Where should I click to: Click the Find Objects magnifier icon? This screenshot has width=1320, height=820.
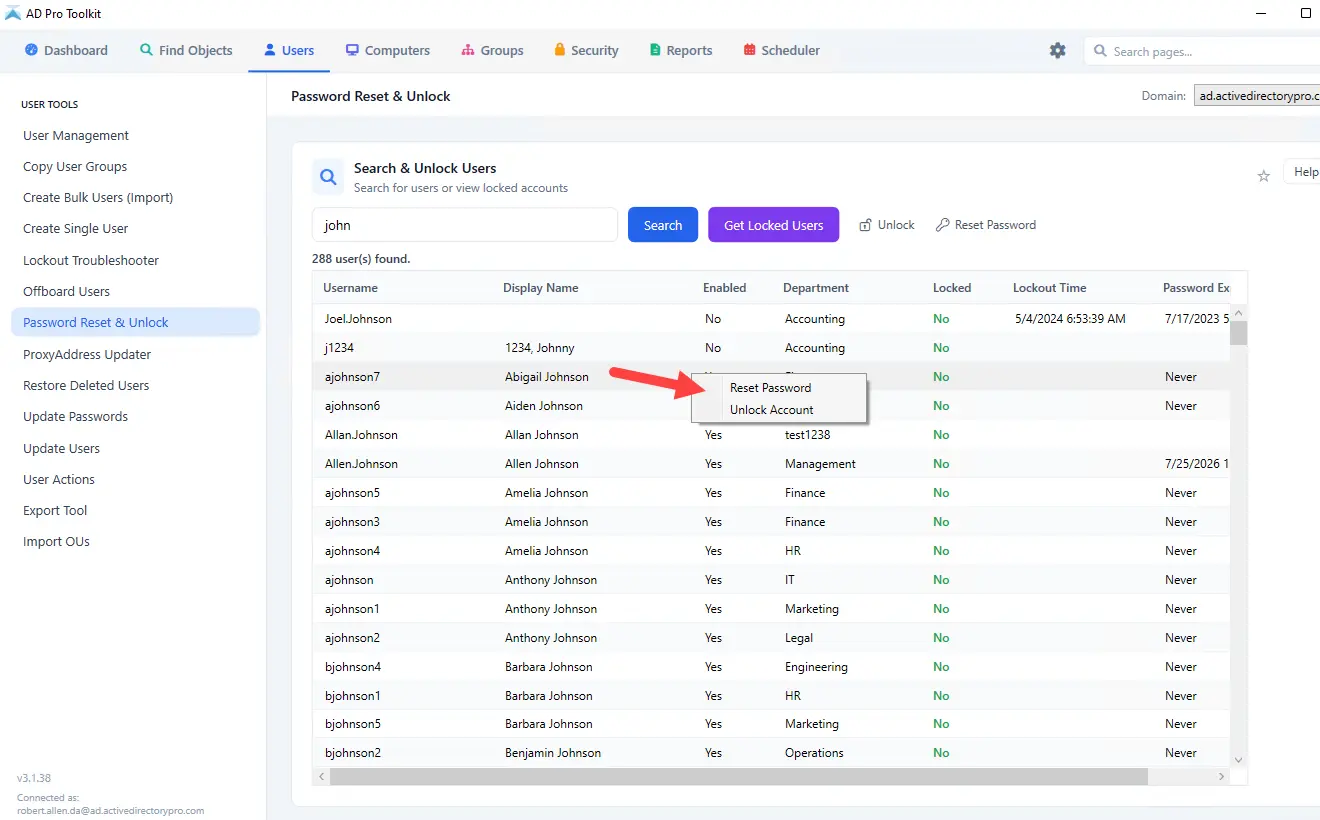pos(146,50)
